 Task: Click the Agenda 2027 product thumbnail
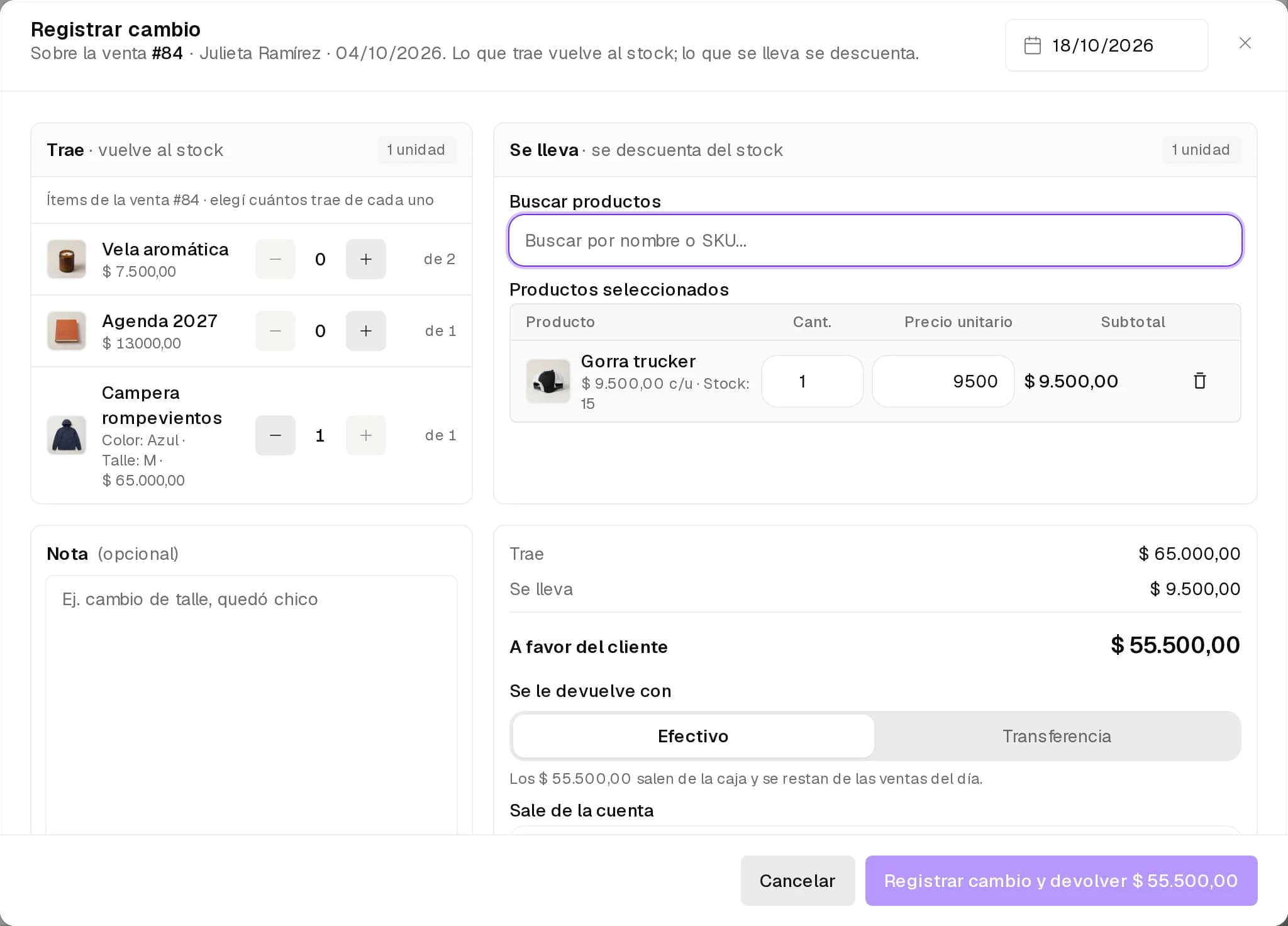coord(67,331)
